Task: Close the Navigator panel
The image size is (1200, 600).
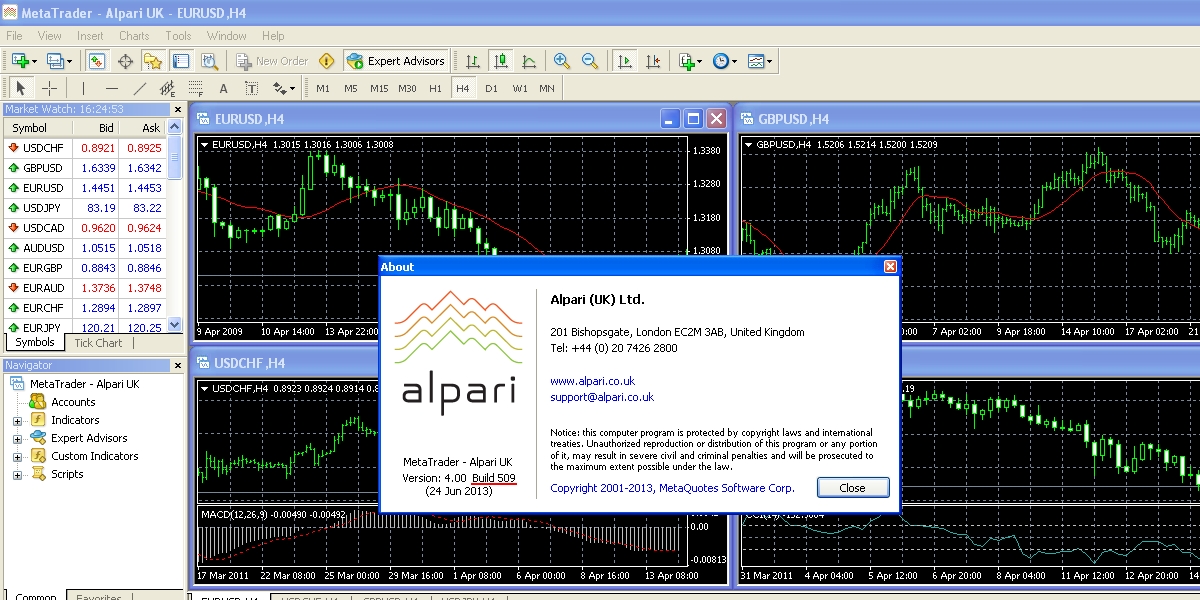Action: (x=178, y=365)
